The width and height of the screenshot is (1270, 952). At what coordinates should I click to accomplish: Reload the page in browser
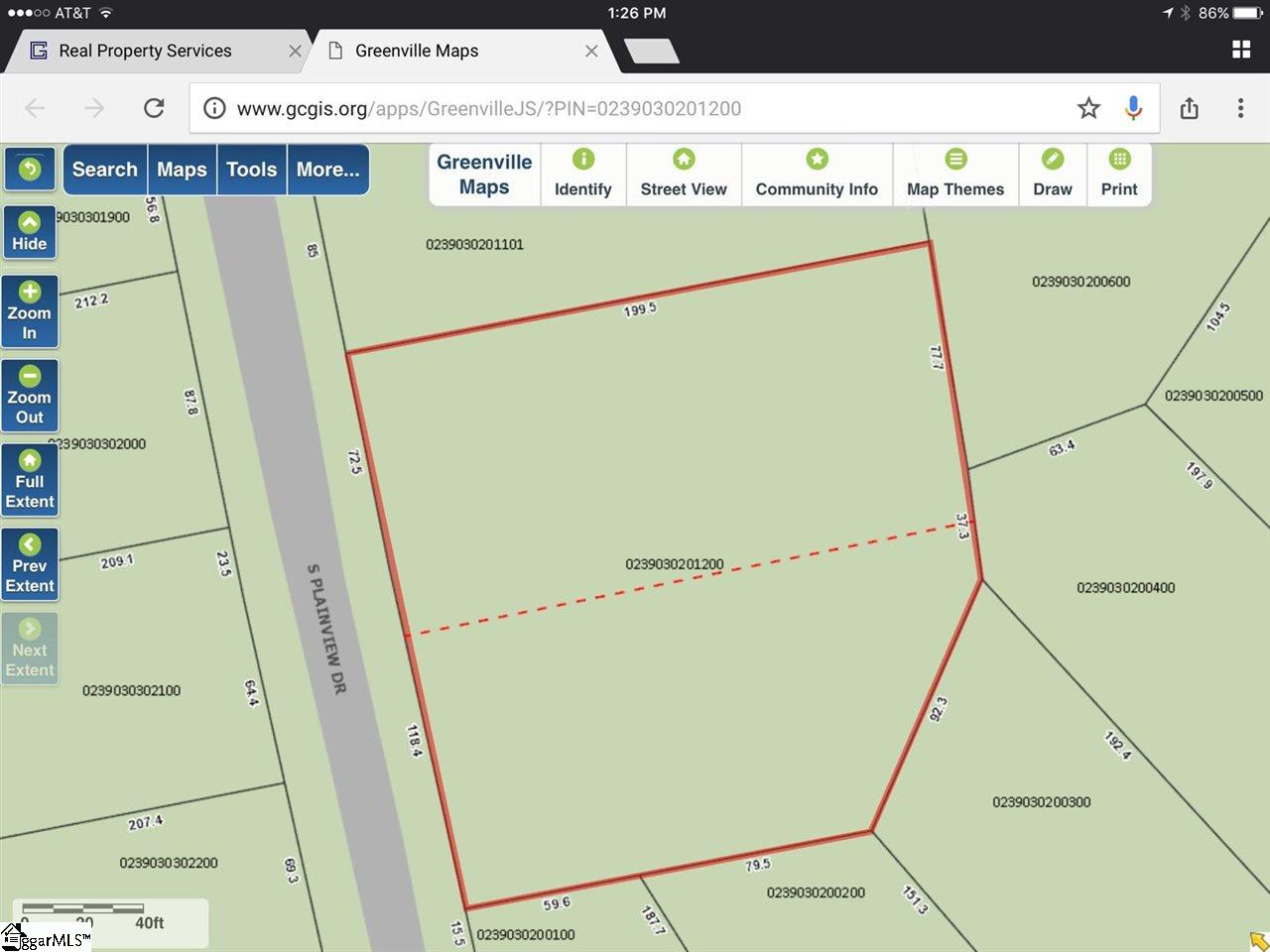point(154,108)
